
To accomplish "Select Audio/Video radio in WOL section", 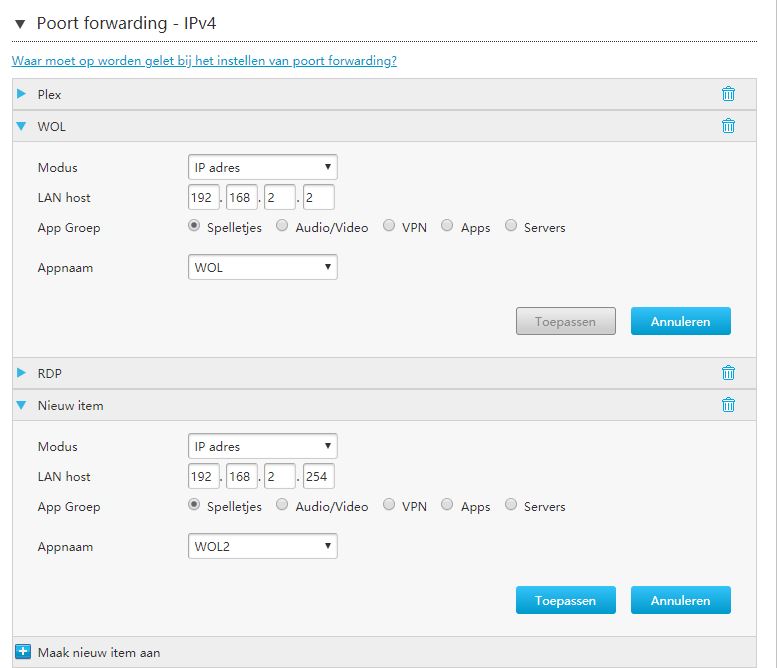I will (282, 225).
